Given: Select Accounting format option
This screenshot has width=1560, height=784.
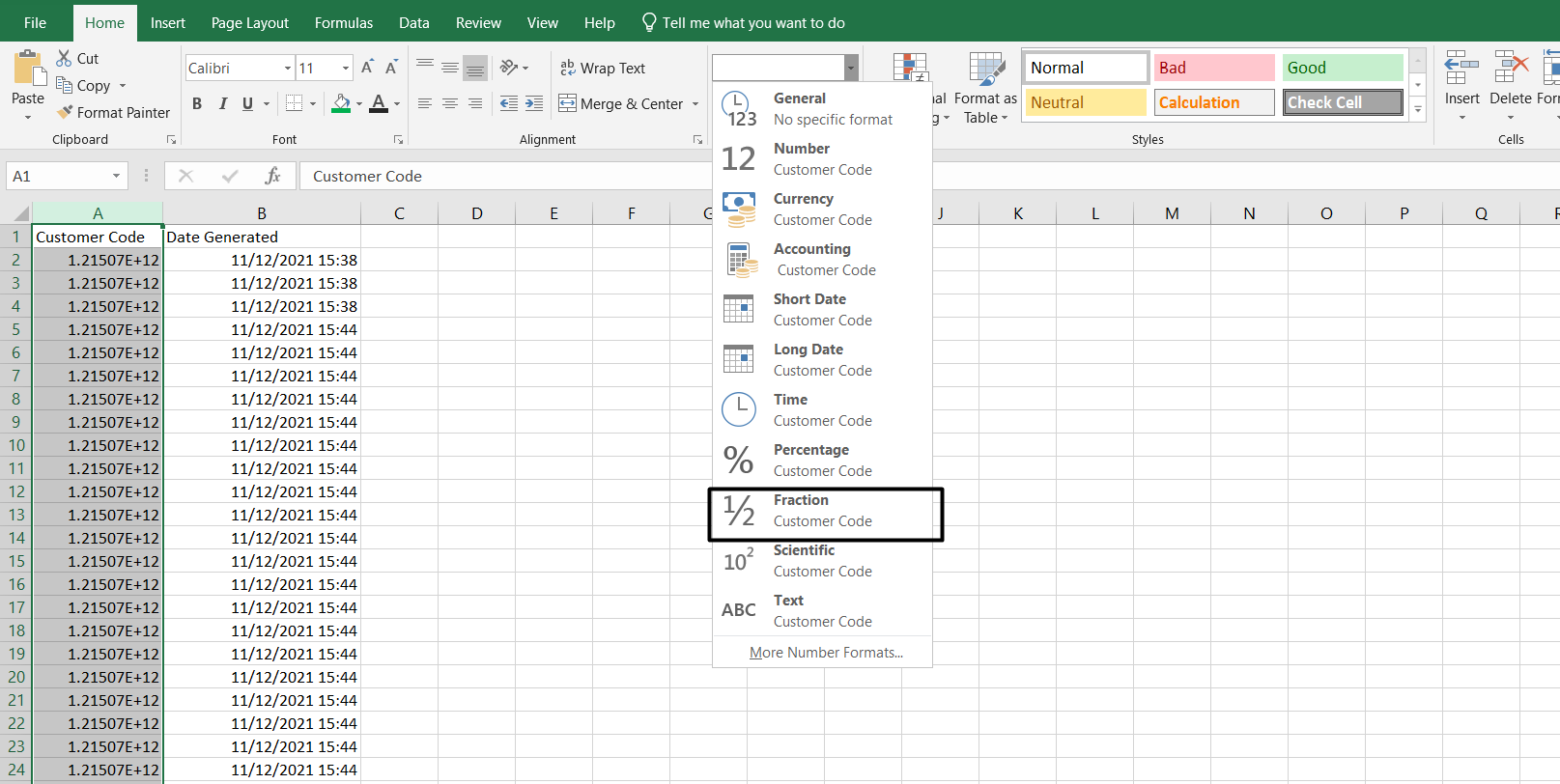Looking at the screenshot, I should point(822,259).
